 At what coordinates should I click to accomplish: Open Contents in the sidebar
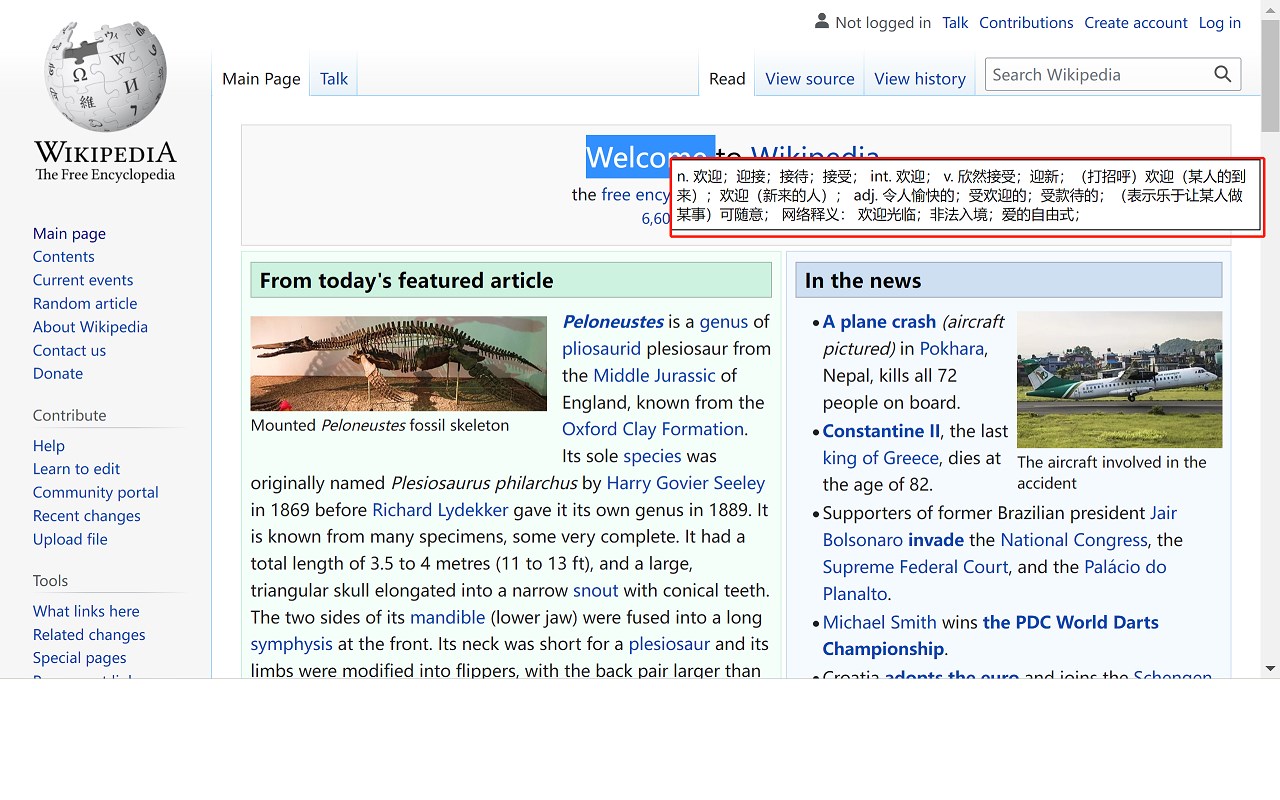click(x=63, y=256)
